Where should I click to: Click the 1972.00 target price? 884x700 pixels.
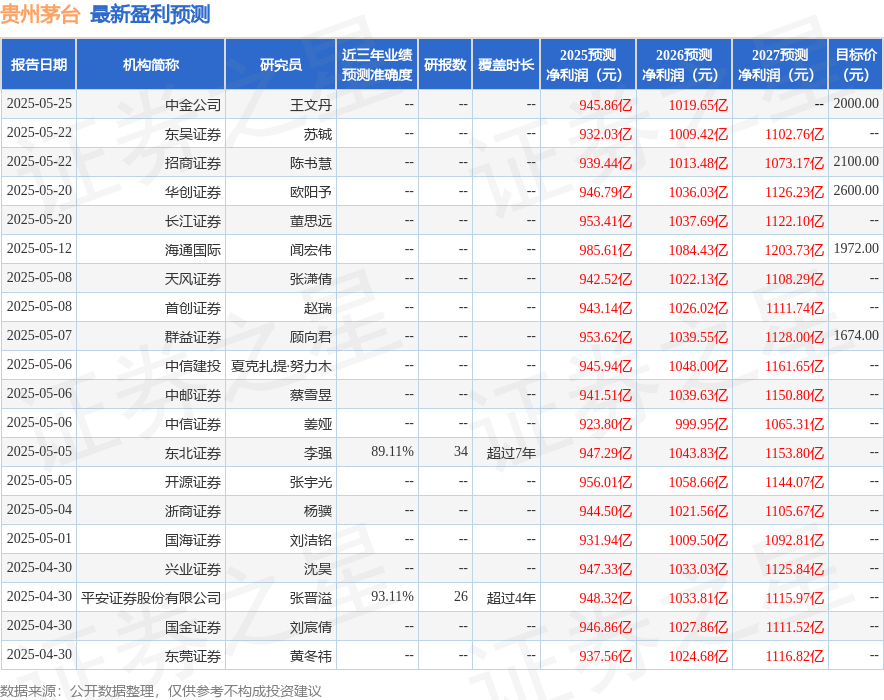(x=856, y=249)
